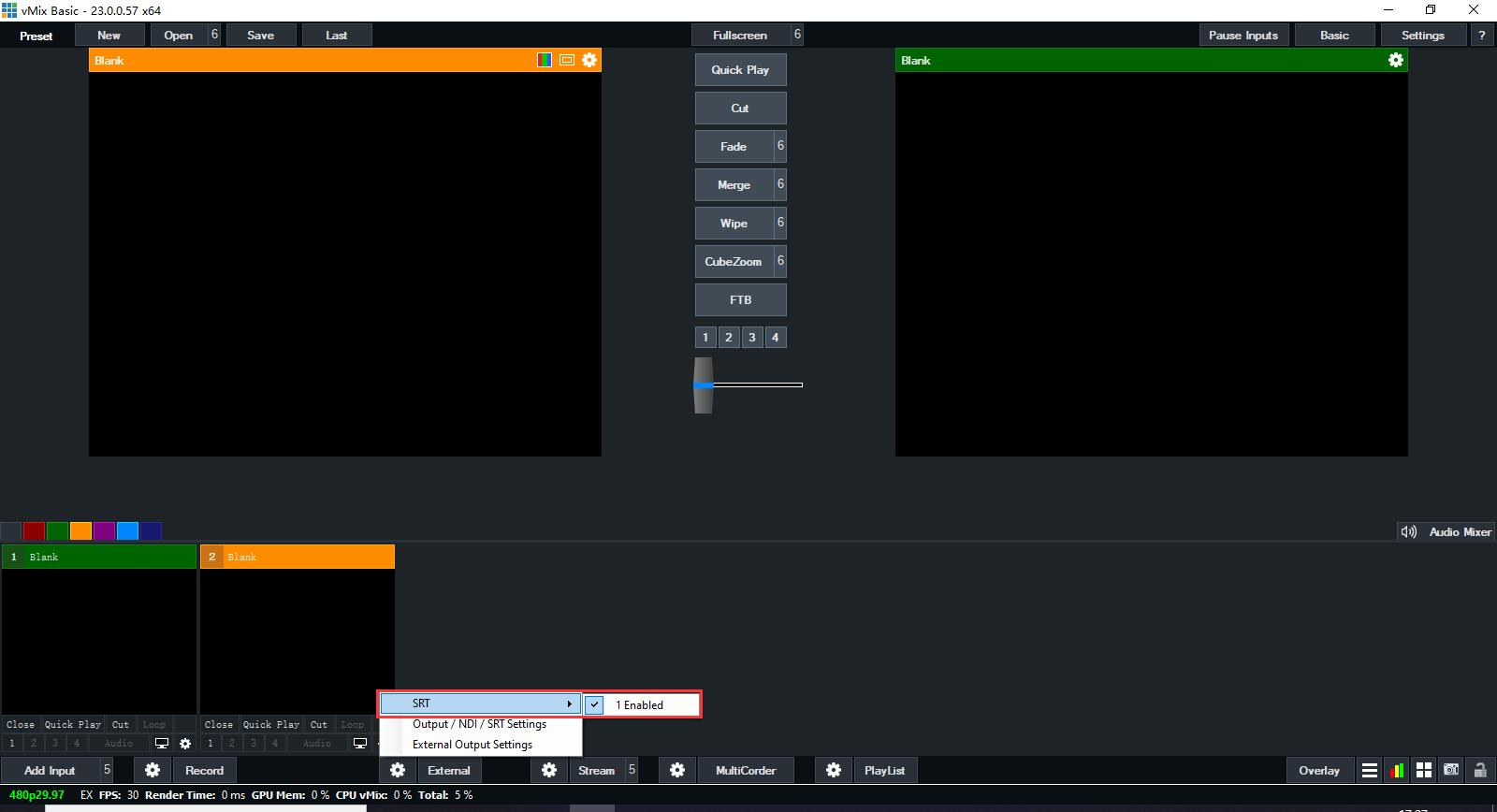Click the padlock icon in bottom bar
The height and width of the screenshot is (812, 1497).
point(1480,770)
